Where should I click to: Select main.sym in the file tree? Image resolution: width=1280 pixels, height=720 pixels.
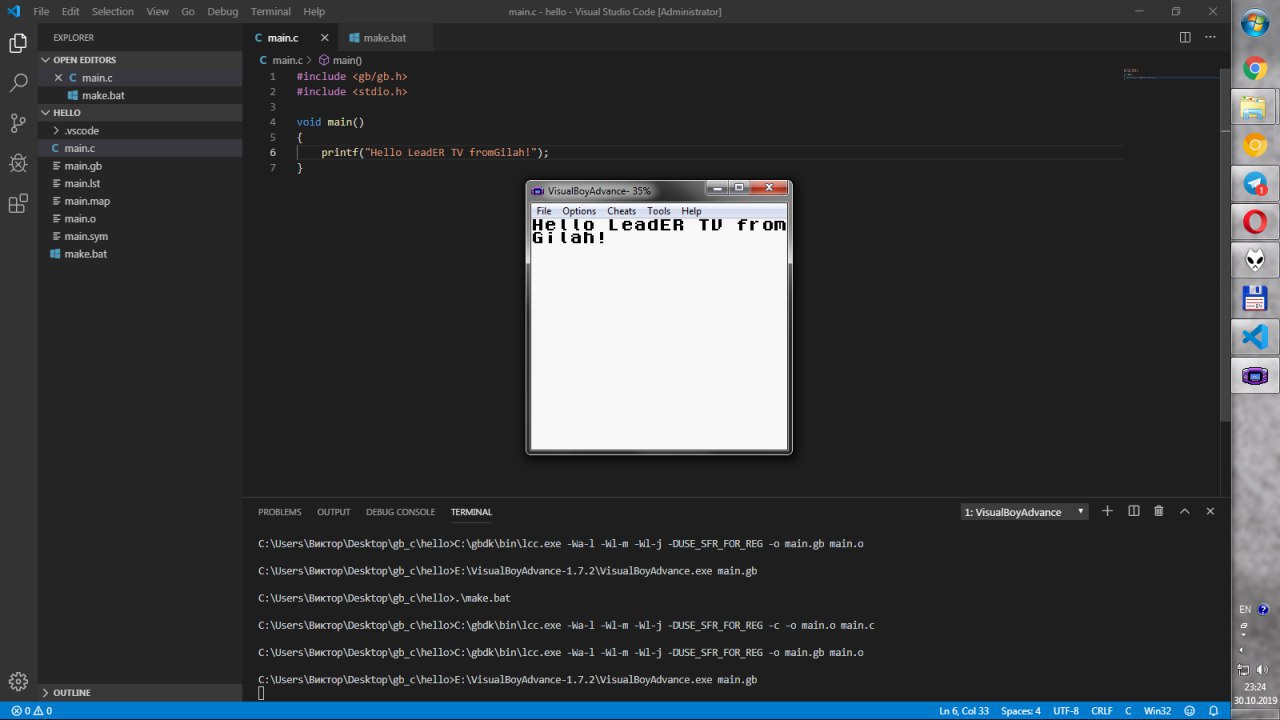pos(140,237)
